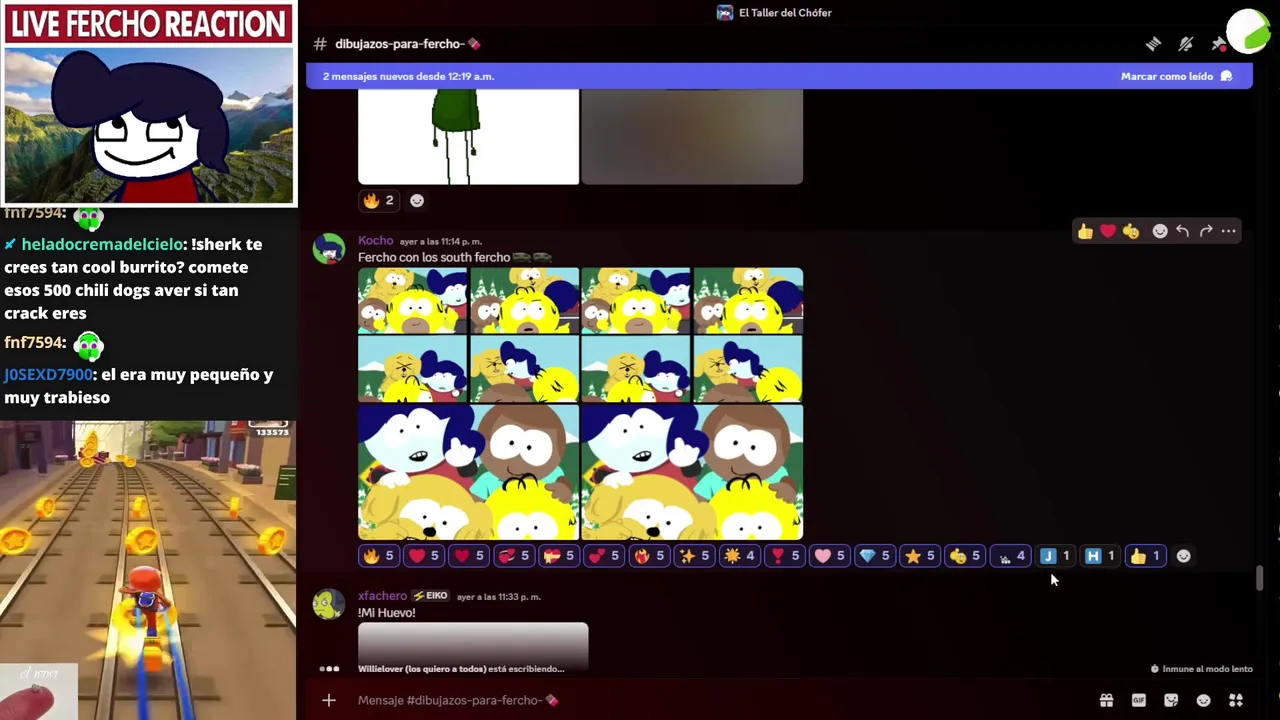1280x720 pixels.
Task: Open the large South Park Fercho image on the right
Action: click(692, 472)
